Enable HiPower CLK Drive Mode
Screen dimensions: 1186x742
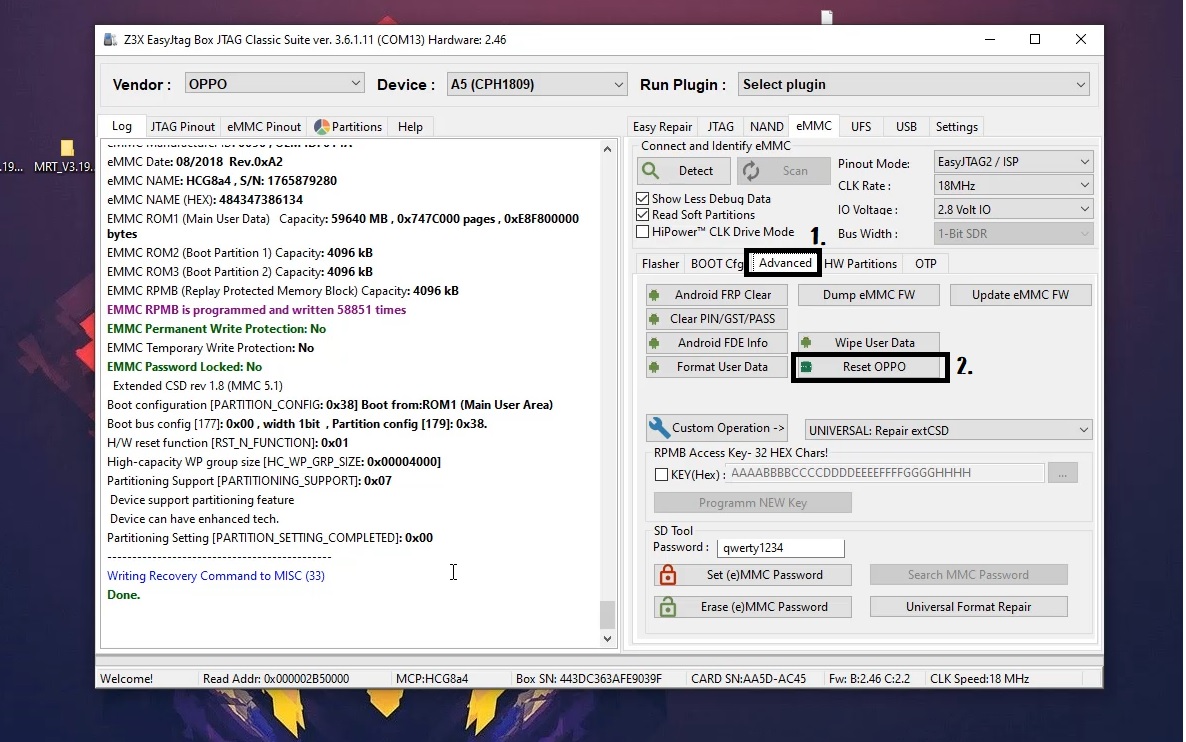click(x=642, y=231)
